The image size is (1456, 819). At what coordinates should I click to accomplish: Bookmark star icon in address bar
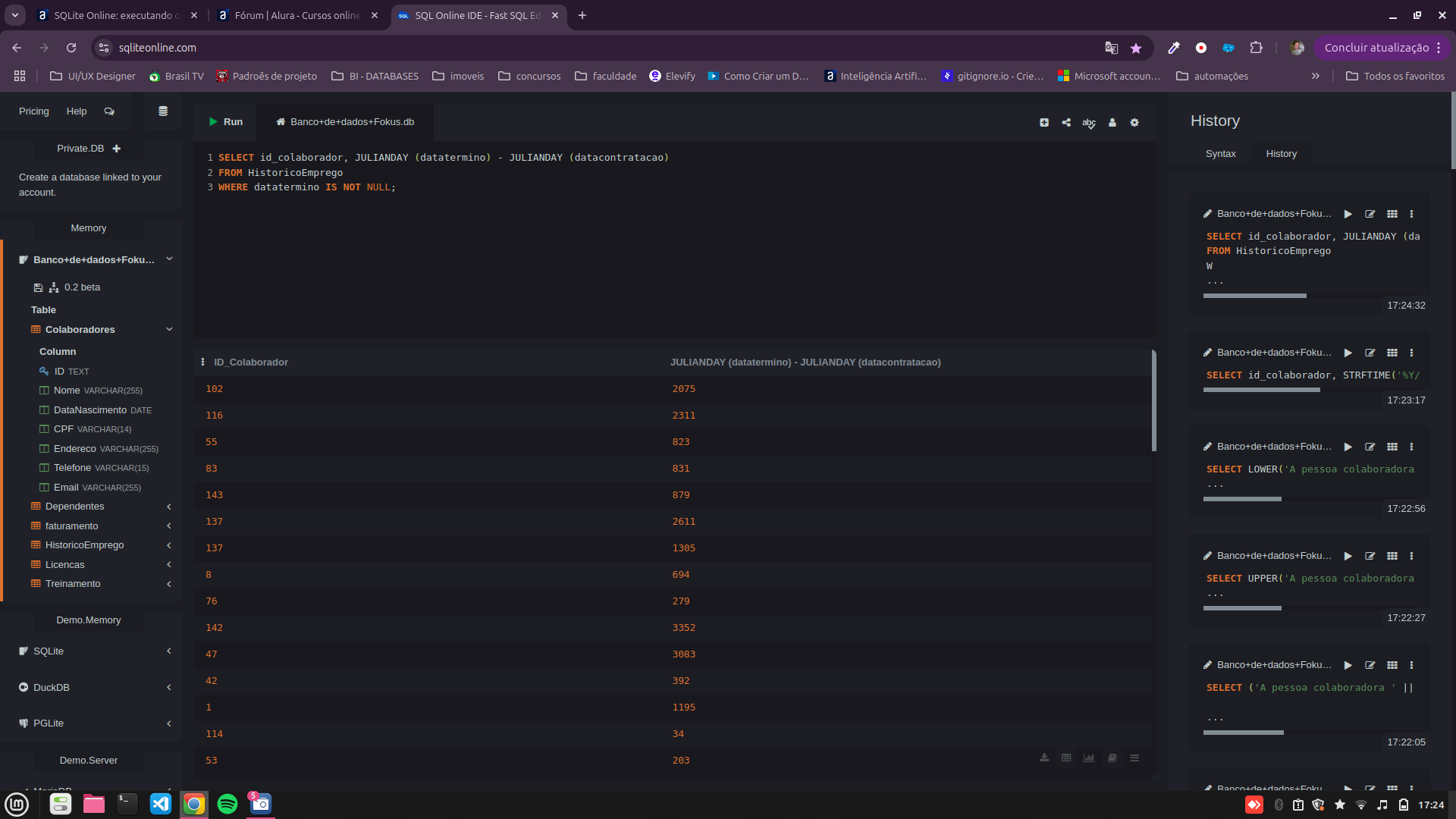click(1135, 48)
